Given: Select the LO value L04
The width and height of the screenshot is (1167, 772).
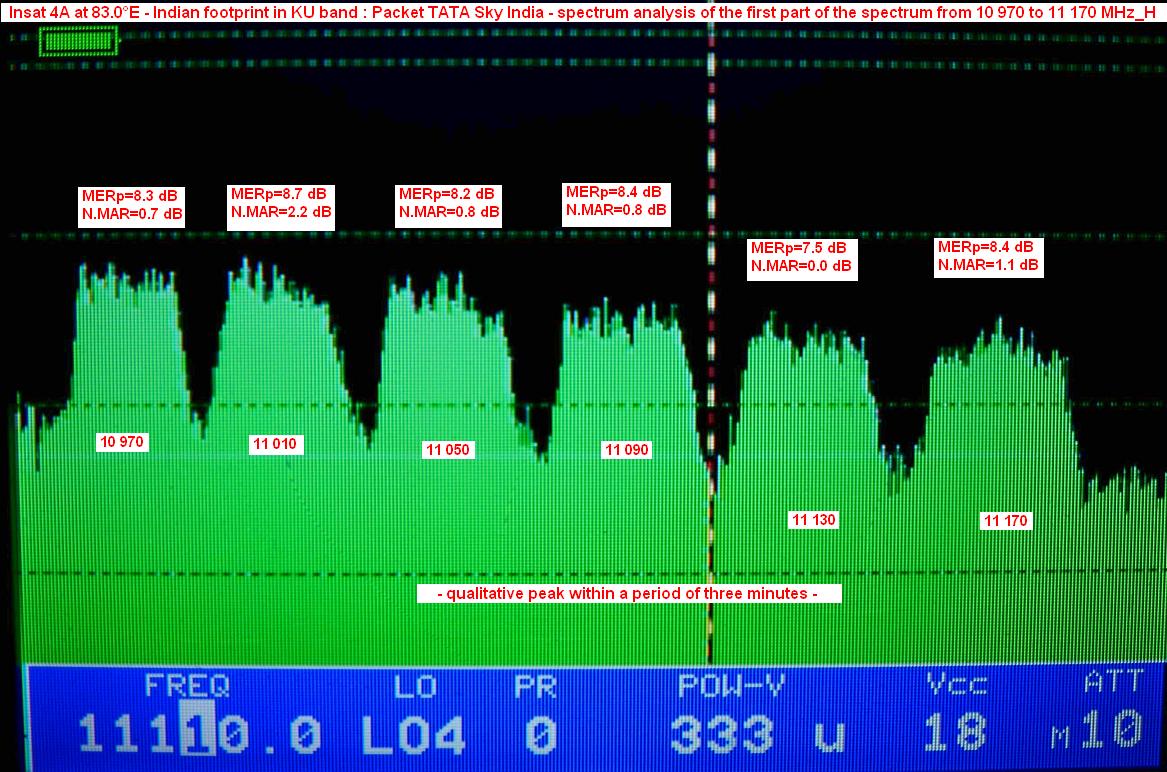Looking at the screenshot, I should tap(413, 736).
